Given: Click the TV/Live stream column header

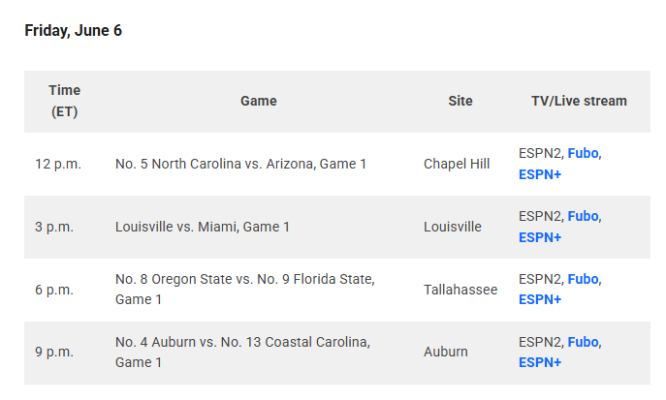Looking at the screenshot, I should click(x=579, y=101).
